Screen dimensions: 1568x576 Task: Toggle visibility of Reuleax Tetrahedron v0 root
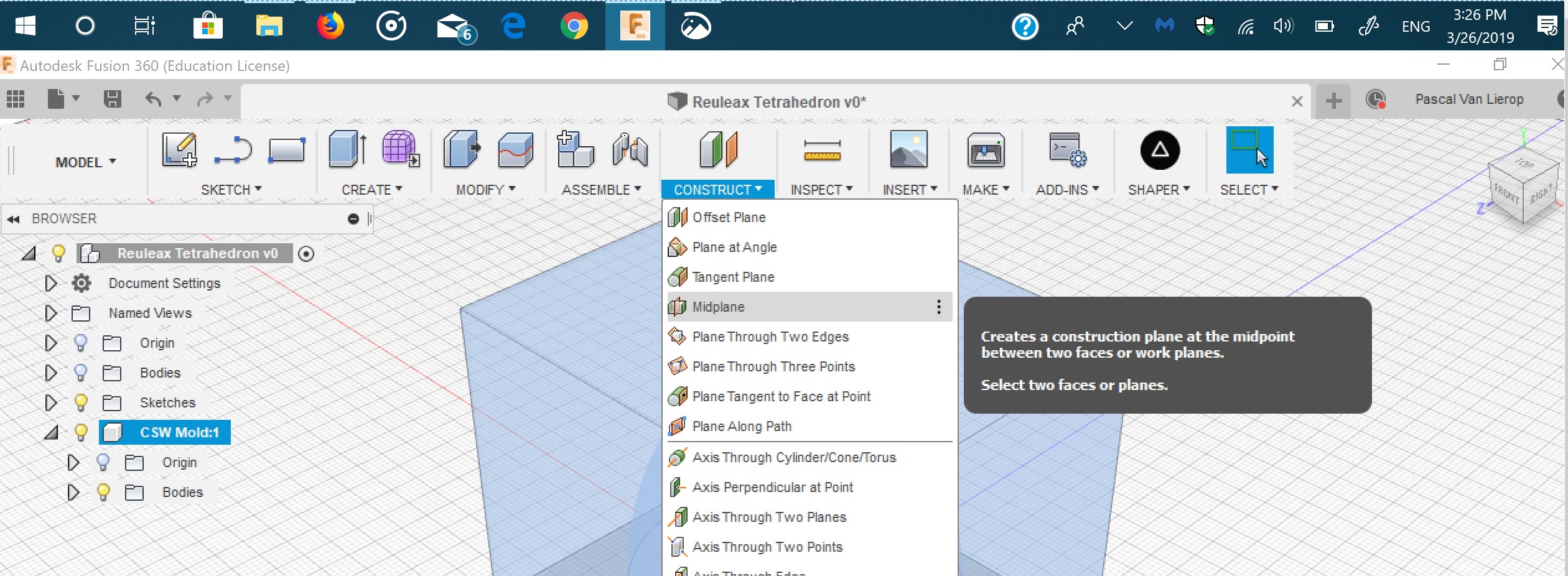tap(58, 253)
